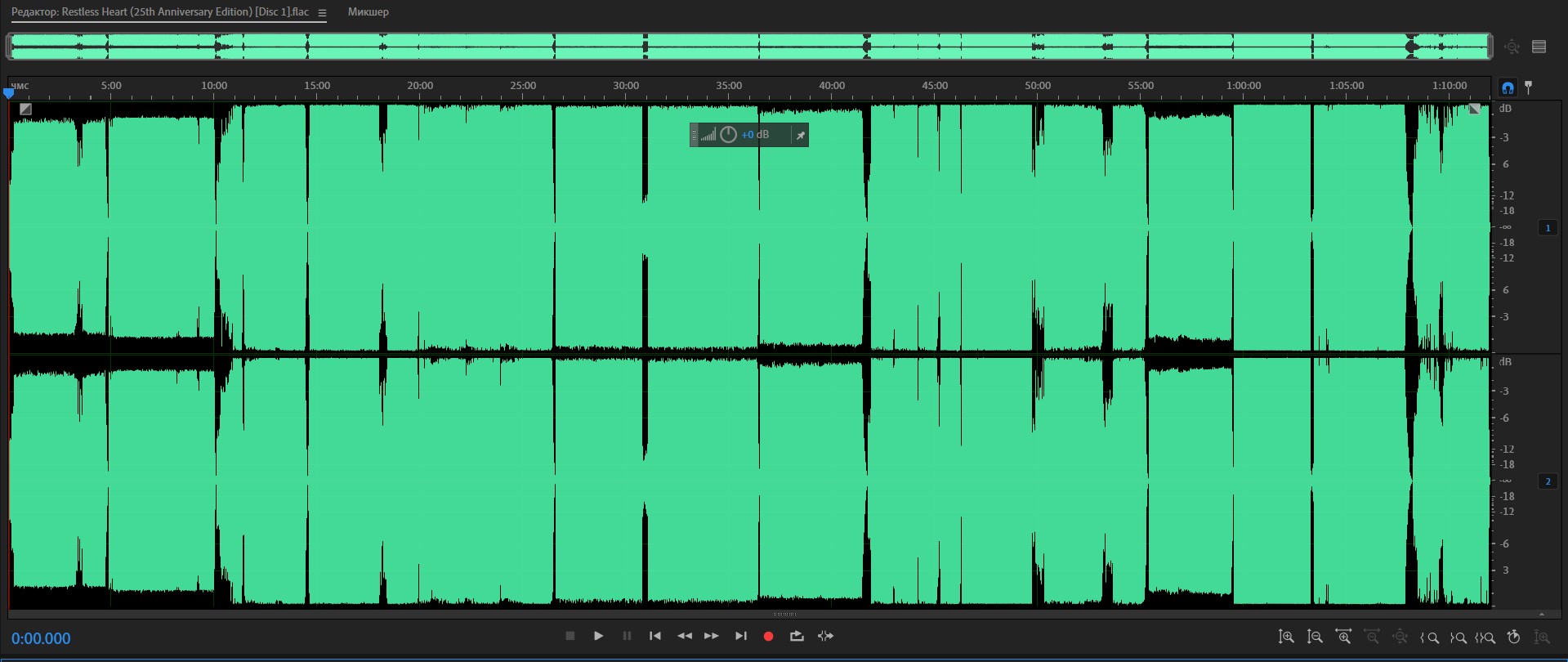Click Zoom In (Time) icon
This screenshot has width=1568, height=662.
[1343, 637]
